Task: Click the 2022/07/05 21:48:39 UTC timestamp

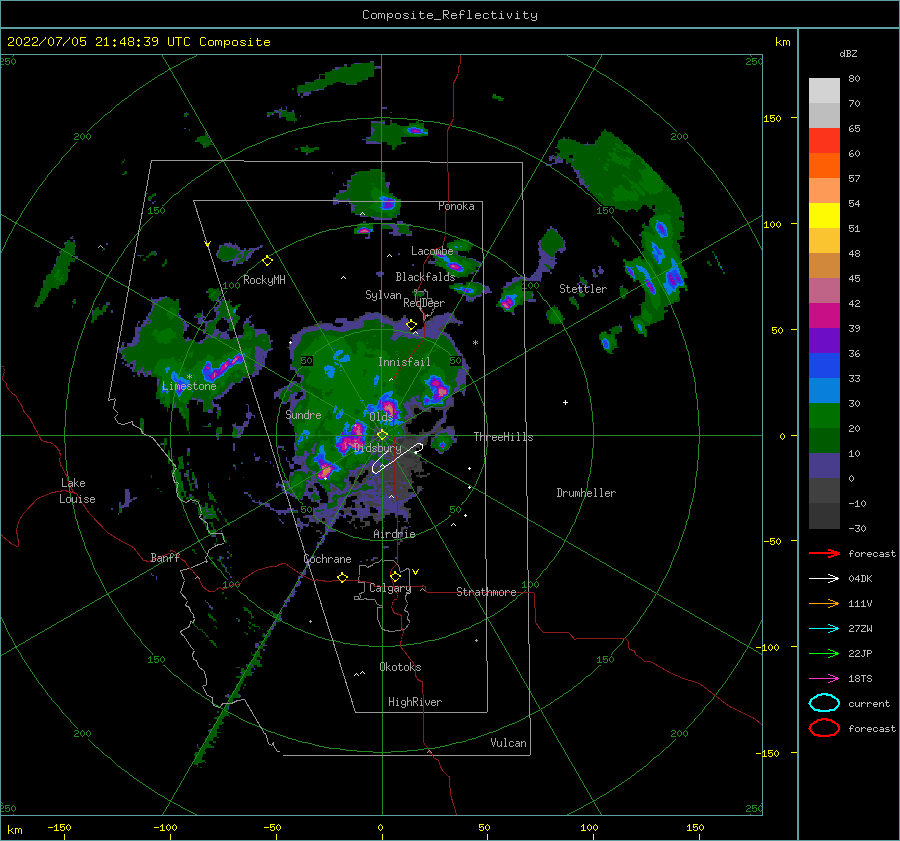Action: pos(87,42)
